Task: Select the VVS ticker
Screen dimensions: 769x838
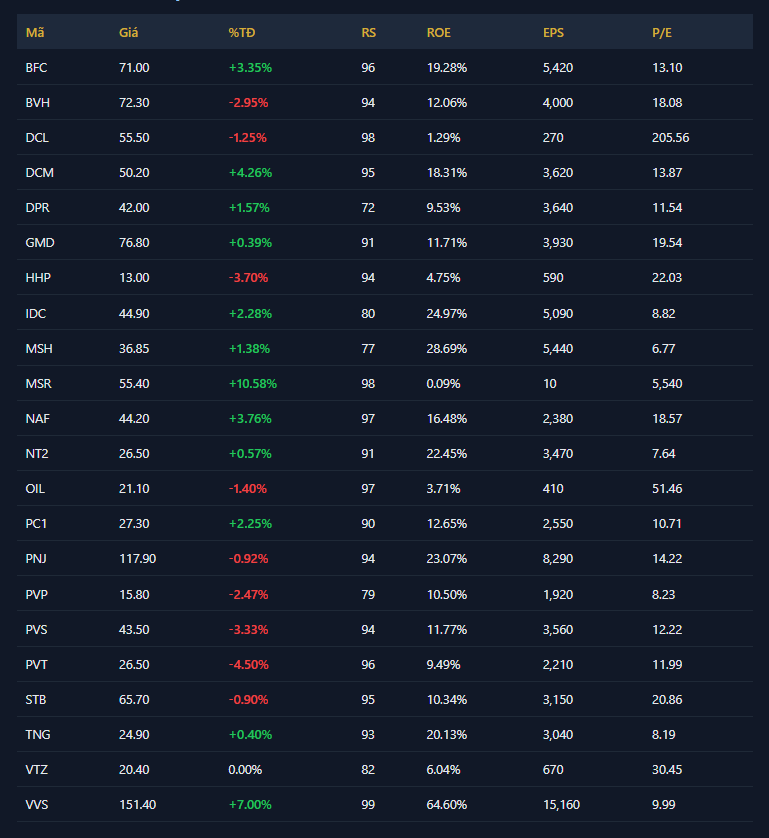Action: click(x=37, y=805)
